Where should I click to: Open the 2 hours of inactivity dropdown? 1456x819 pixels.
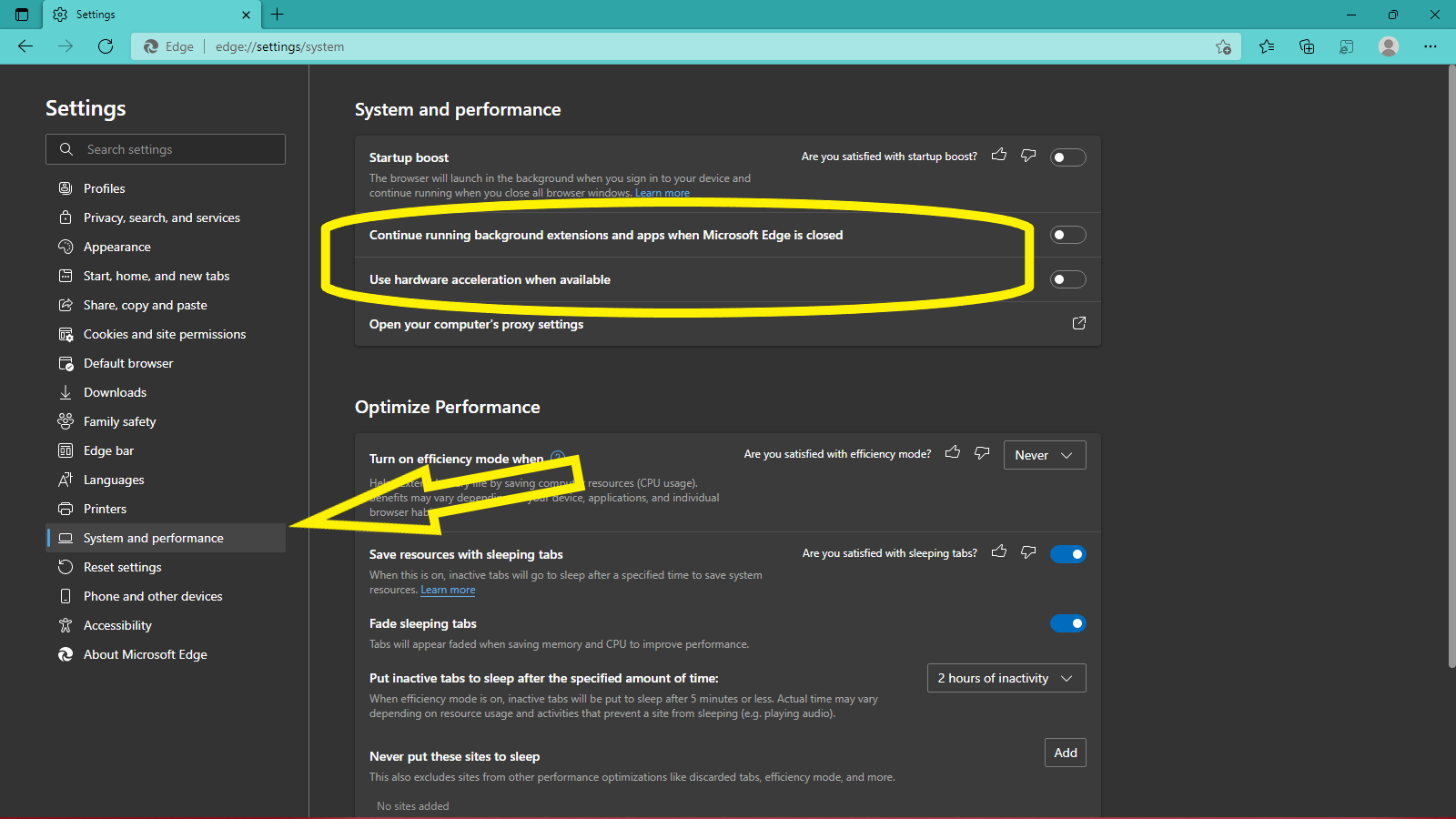pos(1006,678)
